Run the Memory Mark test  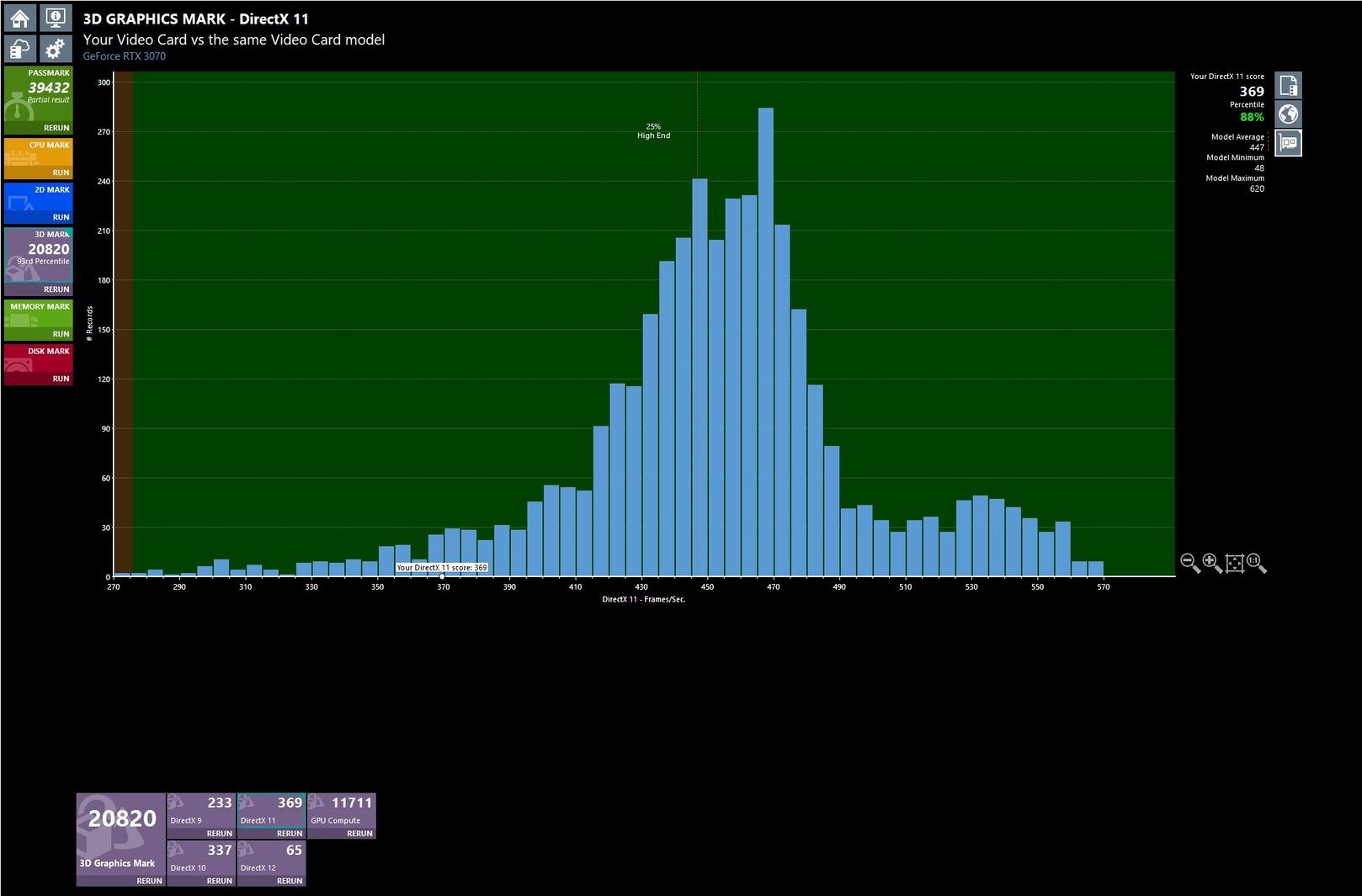coord(61,334)
